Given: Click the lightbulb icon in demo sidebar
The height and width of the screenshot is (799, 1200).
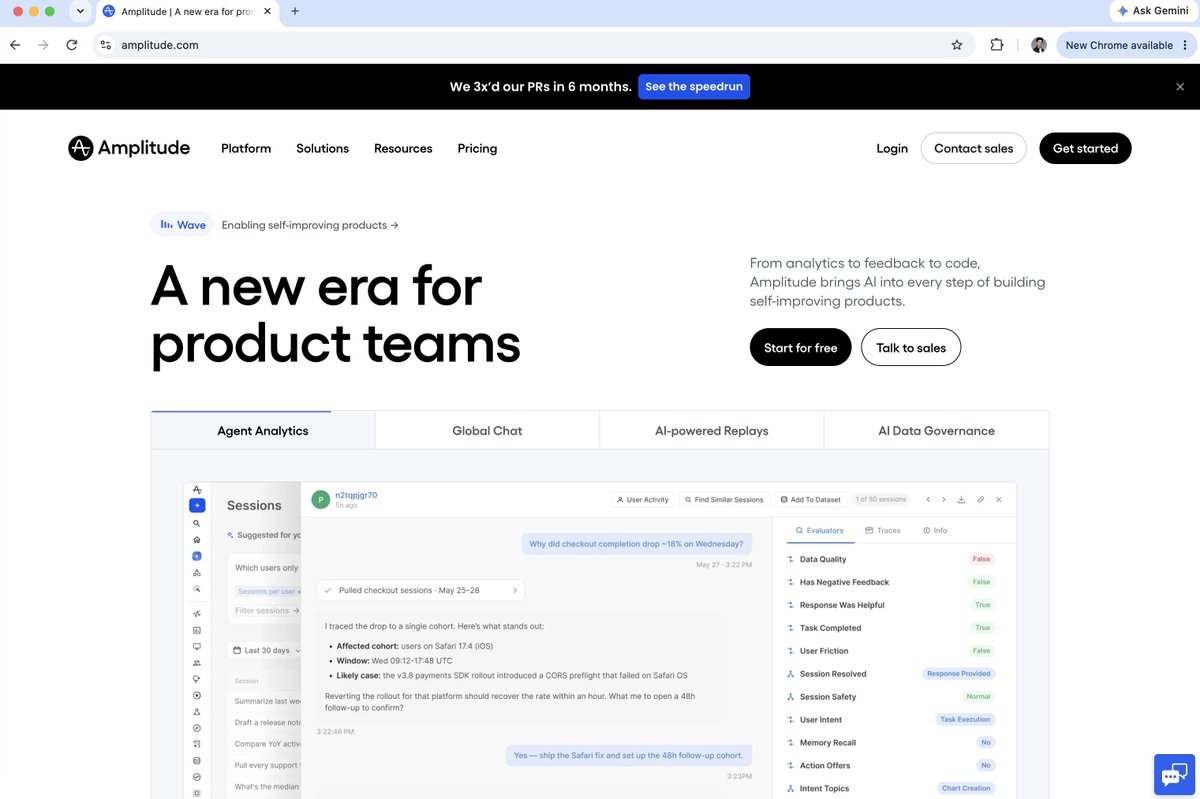Looking at the screenshot, I should (x=197, y=678).
